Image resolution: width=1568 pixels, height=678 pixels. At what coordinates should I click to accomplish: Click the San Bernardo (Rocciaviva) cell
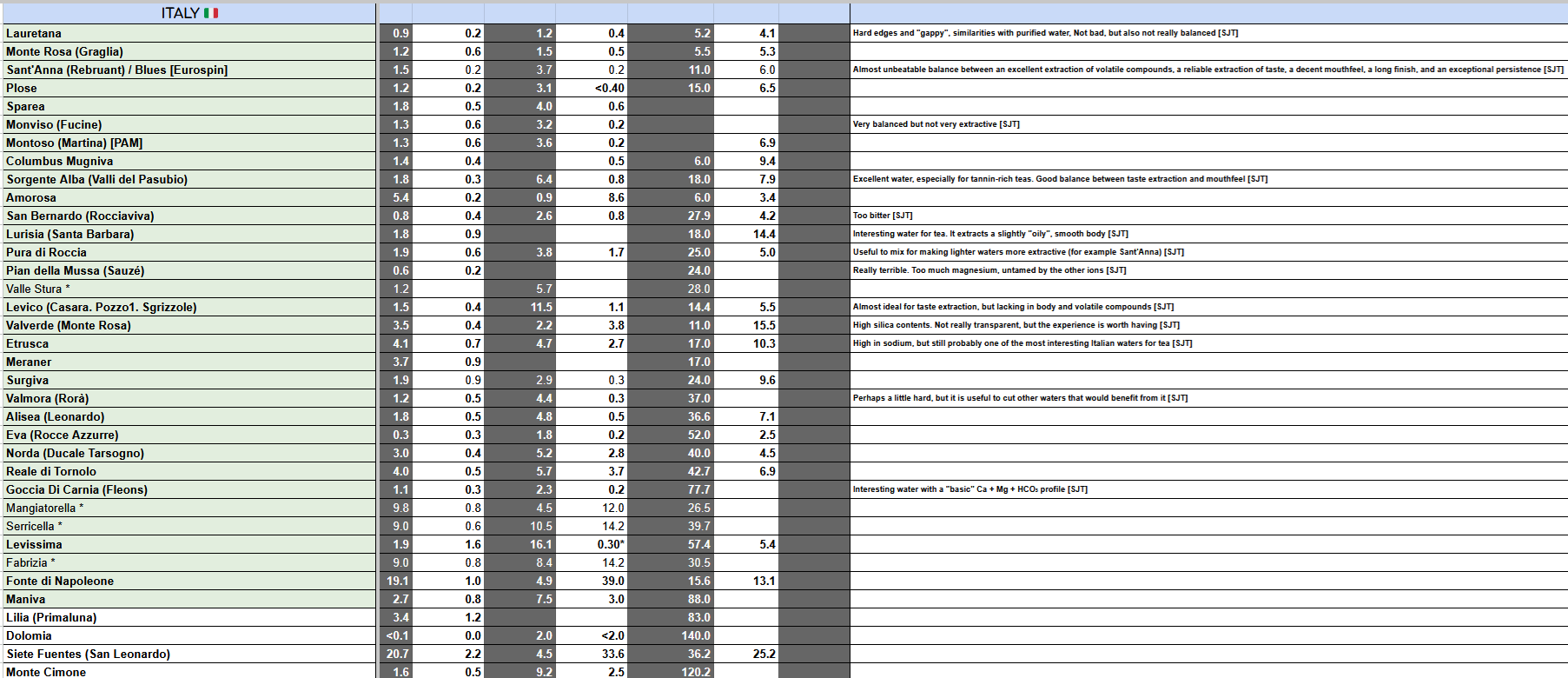point(189,216)
